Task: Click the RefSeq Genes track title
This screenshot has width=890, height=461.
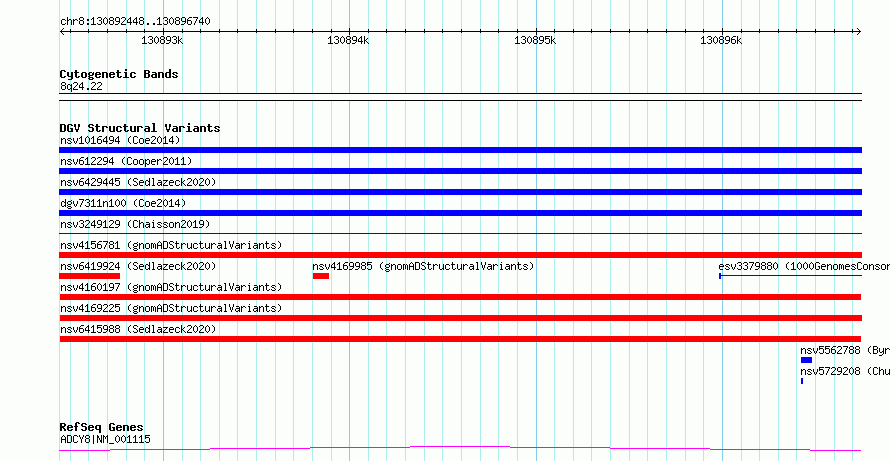Action: click(x=101, y=427)
